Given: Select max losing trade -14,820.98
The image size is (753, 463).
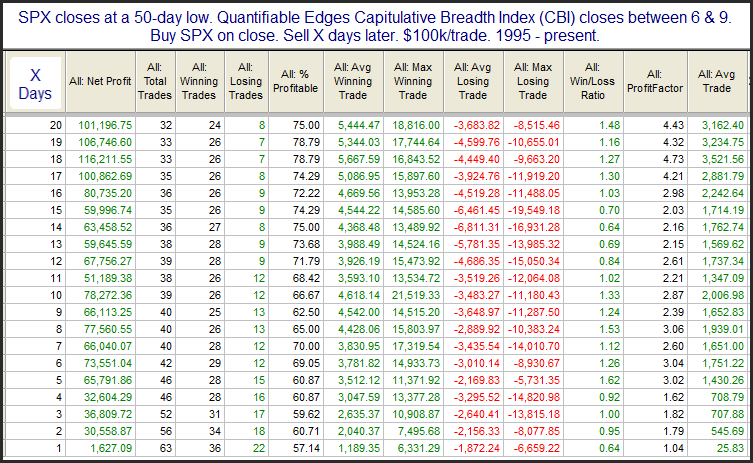Looking at the screenshot, I should point(534,397).
